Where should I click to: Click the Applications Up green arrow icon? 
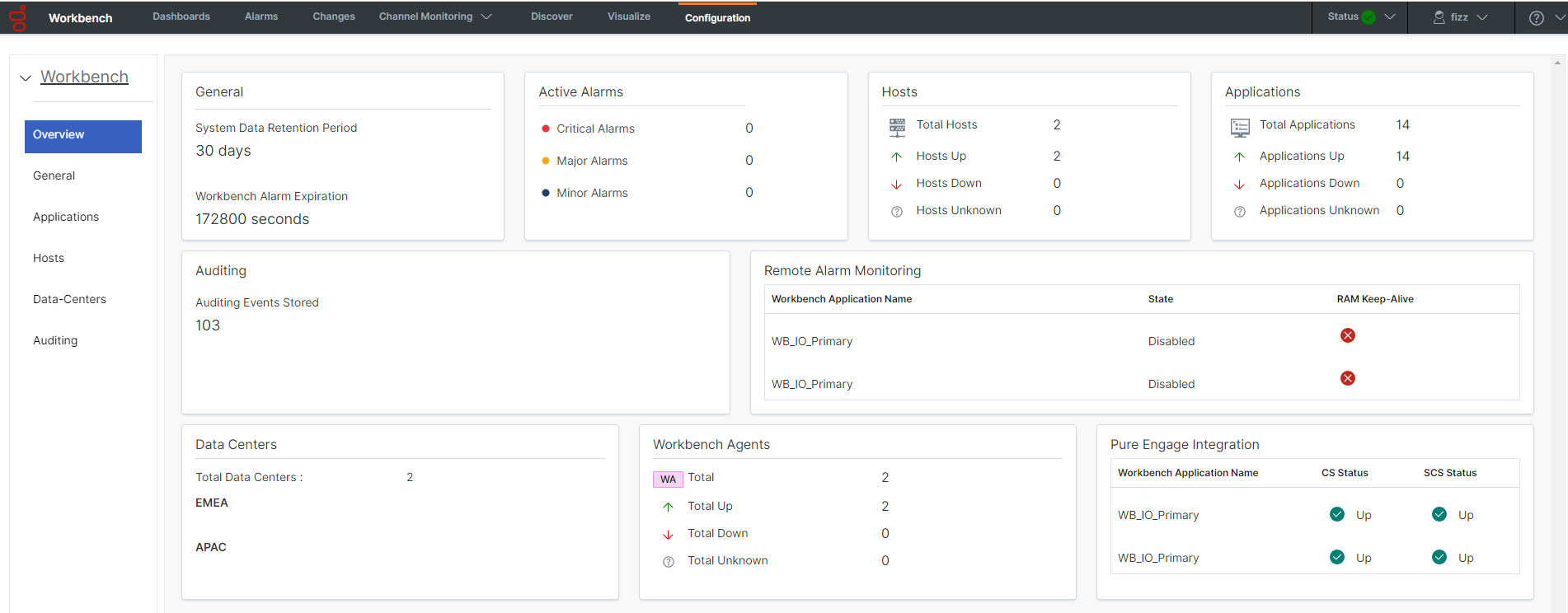click(x=1239, y=157)
